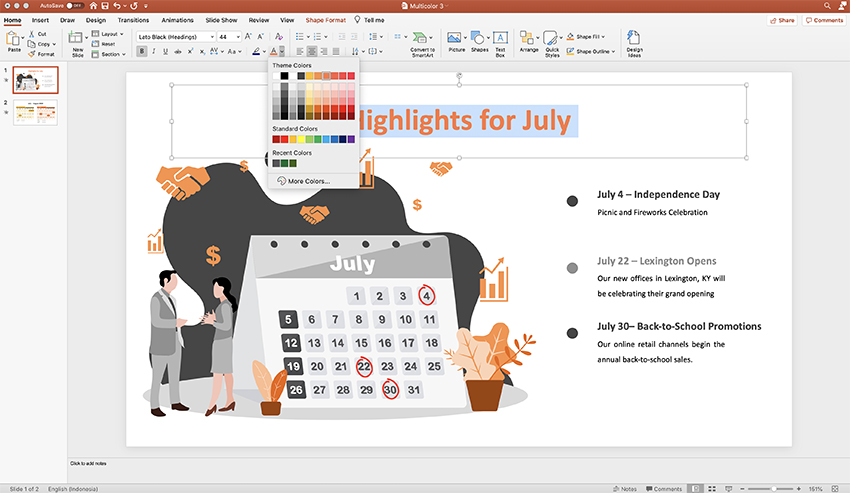The height and width of the screenshot is (493, 850).
Task: Pick yellow from the Standard Colors row
Action: click(x=301, y=139)
